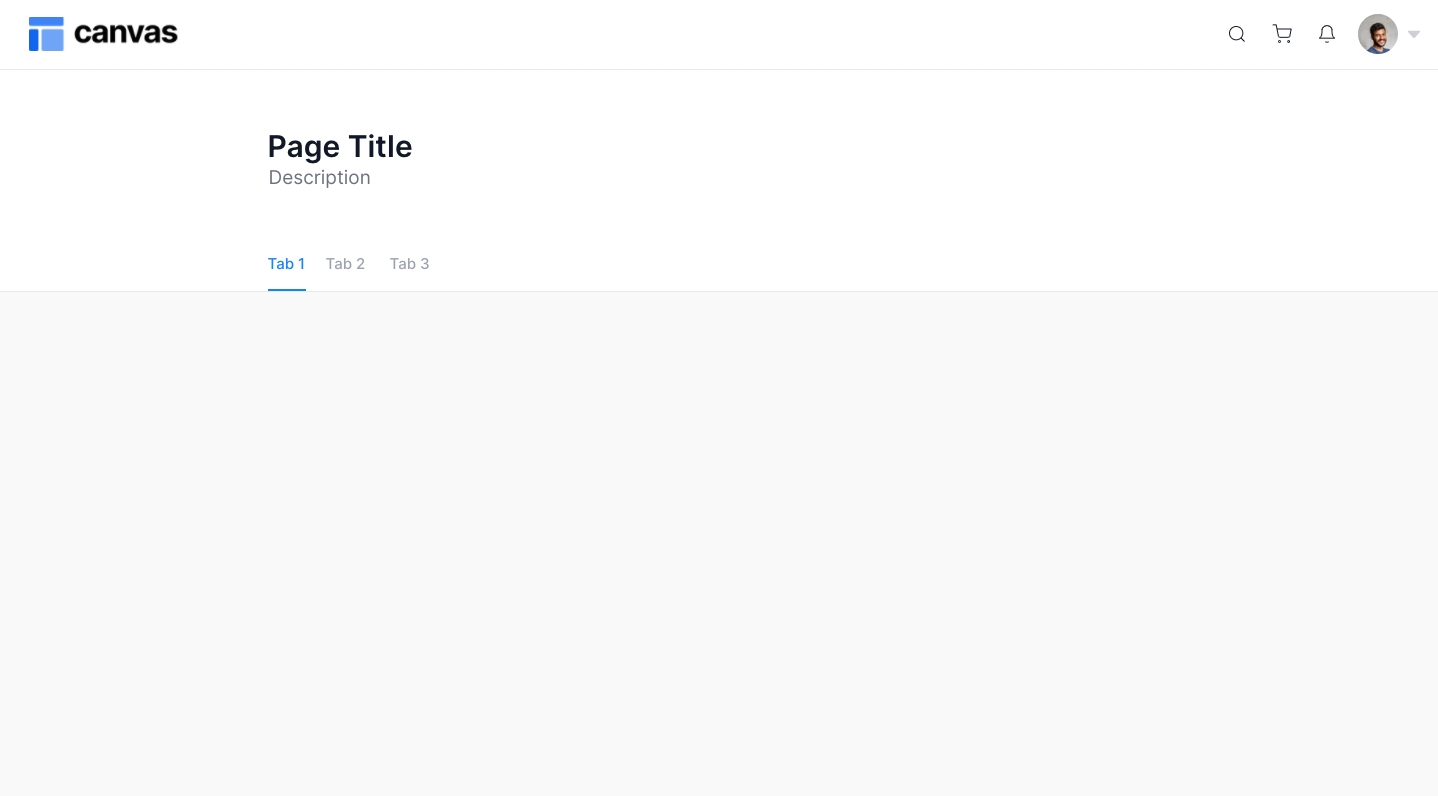Screen dimensions: 1438x796
Task: Open the shopping cart
Action: pyautogui.click(x=1282, y=34)
